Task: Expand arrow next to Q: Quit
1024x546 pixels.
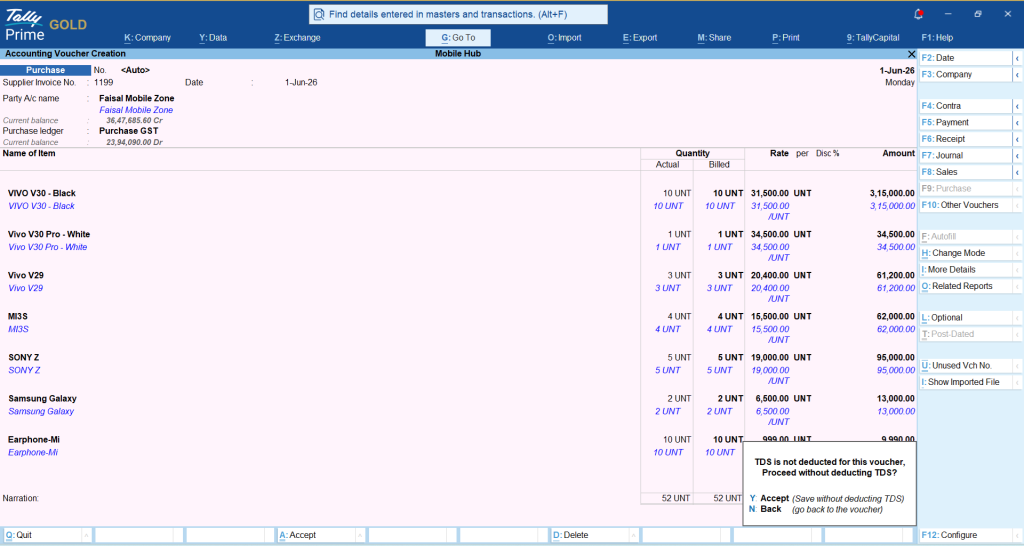Action: (86, 535)
